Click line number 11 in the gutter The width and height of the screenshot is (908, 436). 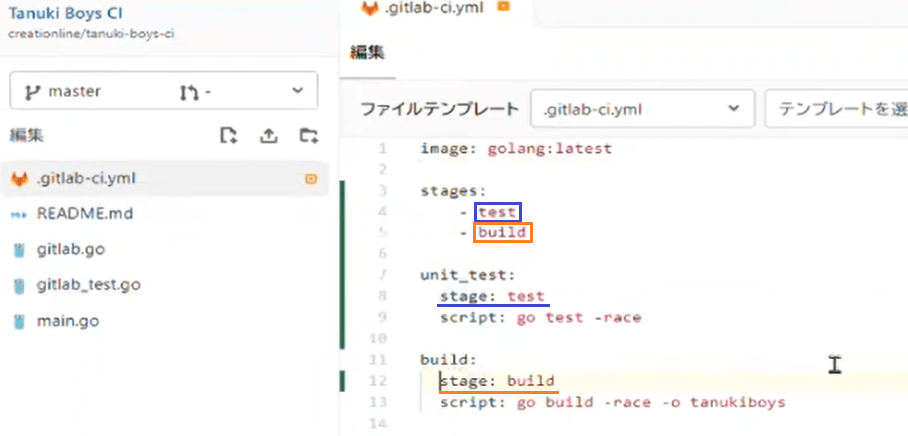[378, 360]
